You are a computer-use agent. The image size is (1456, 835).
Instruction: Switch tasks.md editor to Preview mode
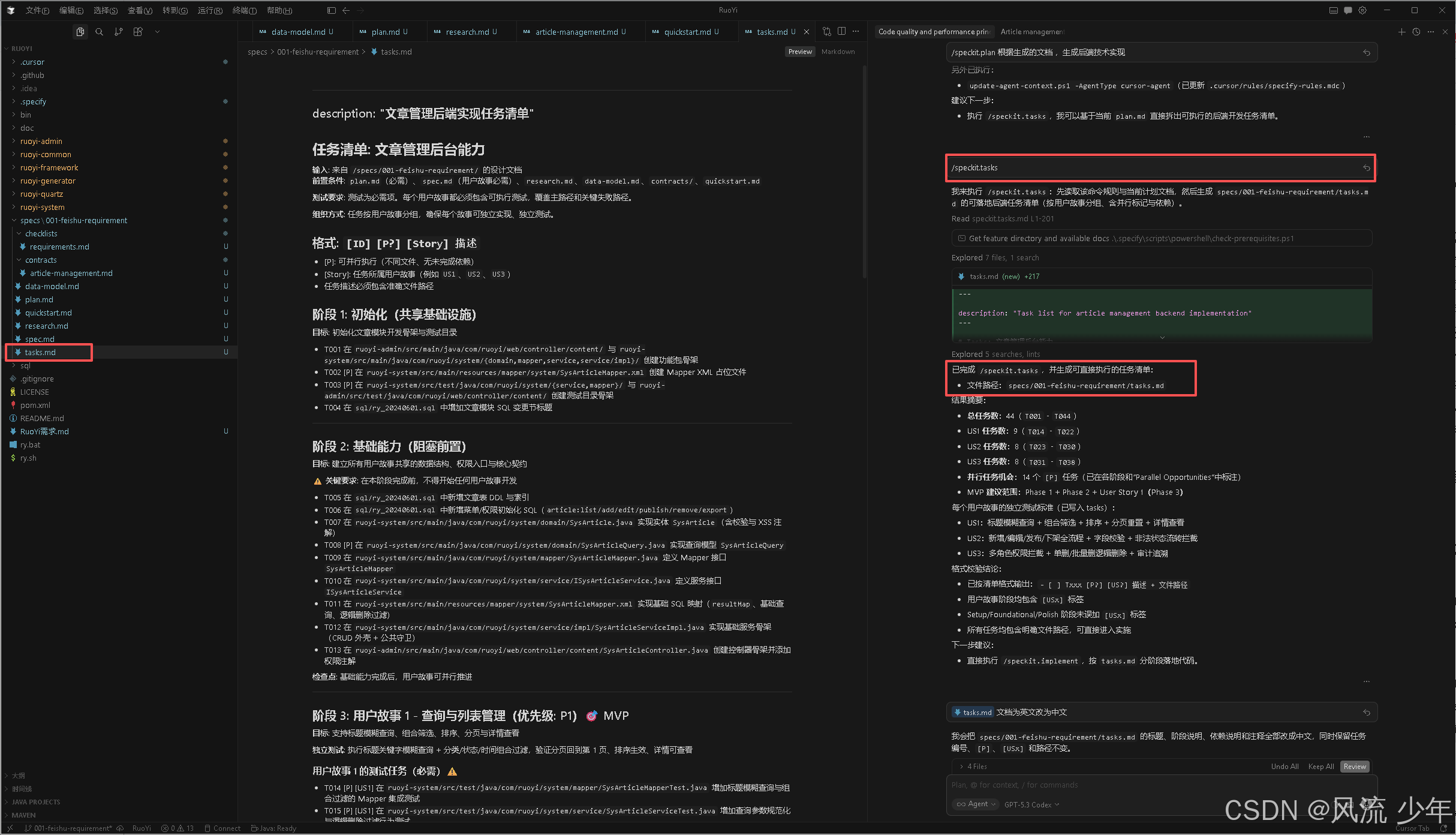coord(799,52)
